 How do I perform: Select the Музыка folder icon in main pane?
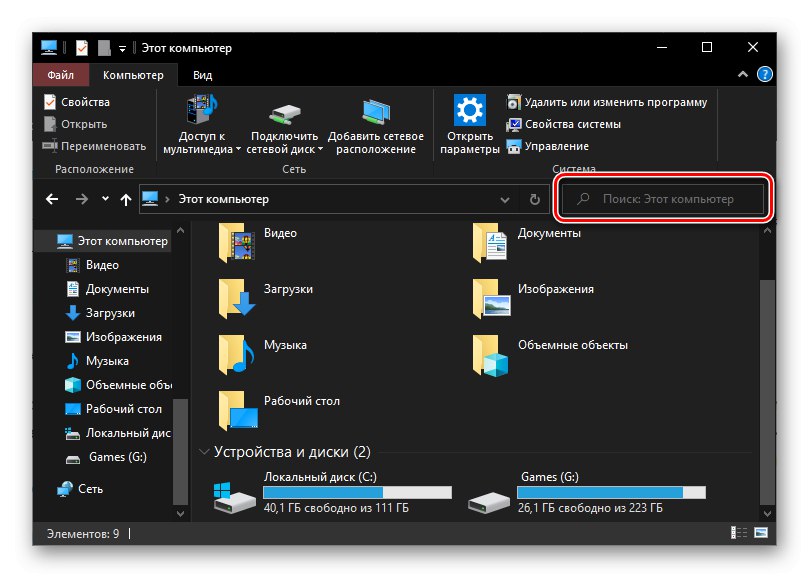(x=237, y=355)
